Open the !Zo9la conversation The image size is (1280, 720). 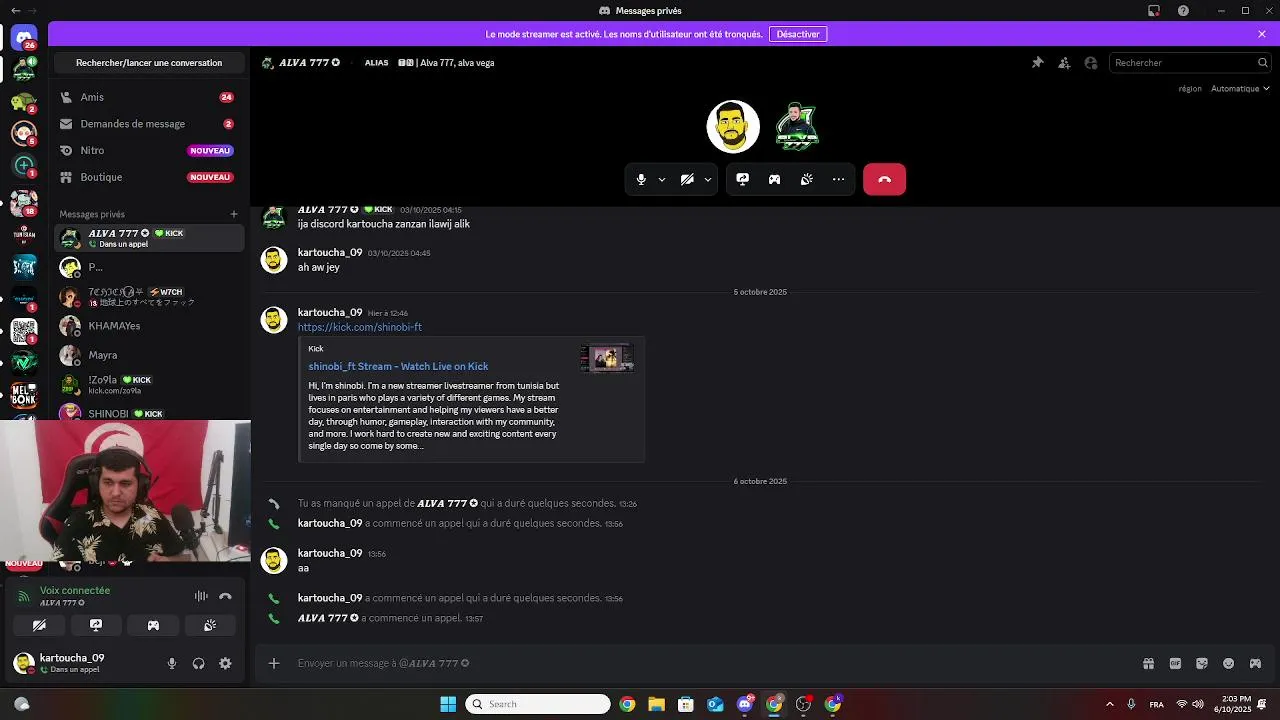148,385
